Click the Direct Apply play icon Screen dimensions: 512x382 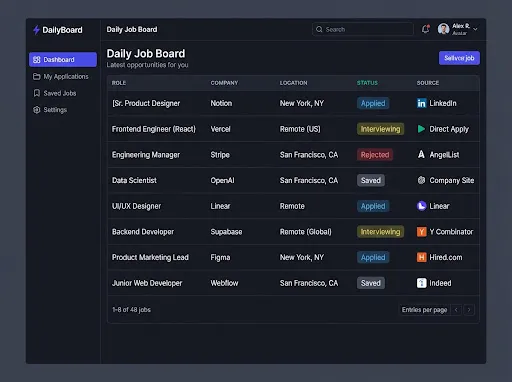[x=421, y=129]
